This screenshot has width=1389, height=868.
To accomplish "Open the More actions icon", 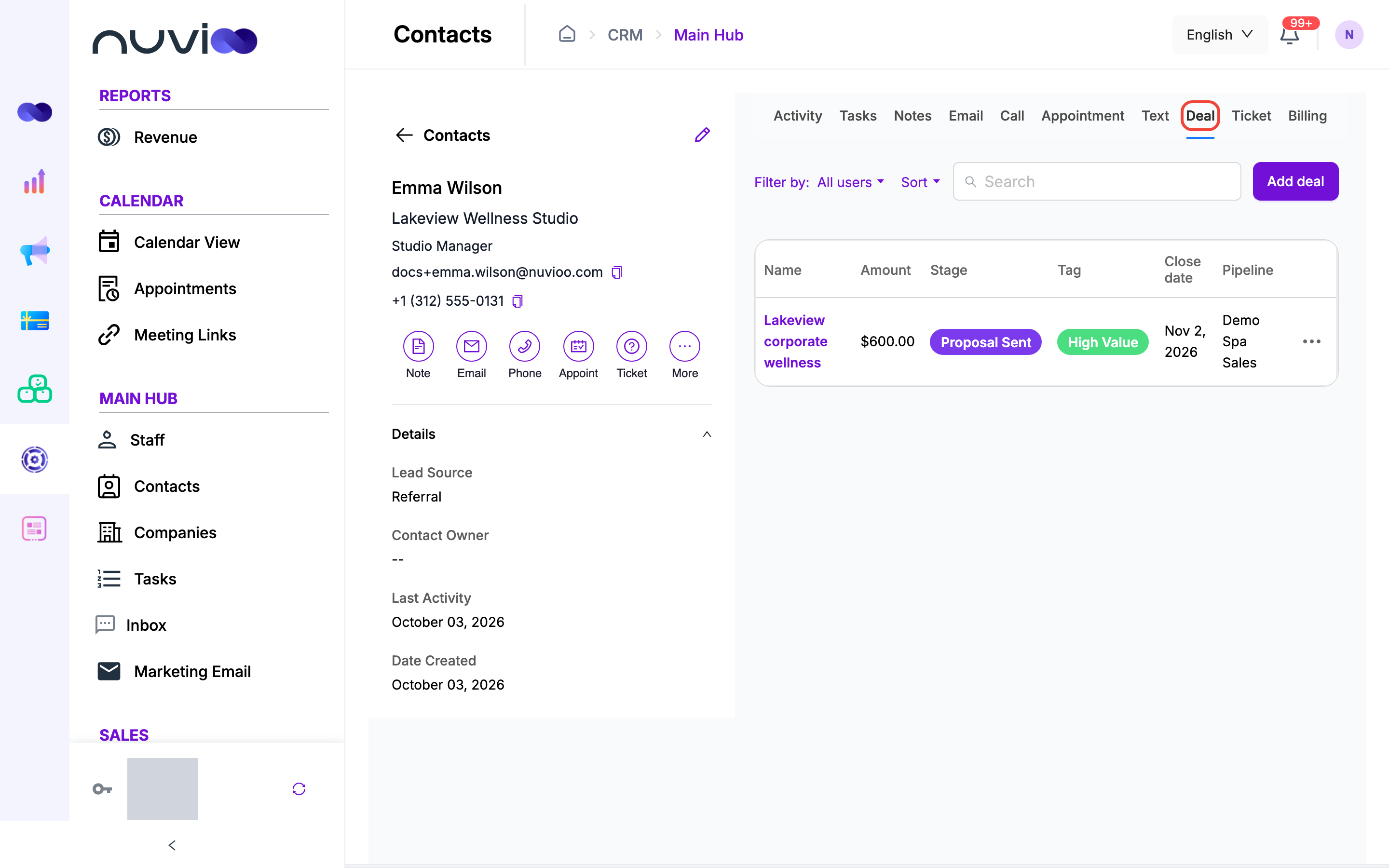I will pyautogui.click(x=685, y=346).
